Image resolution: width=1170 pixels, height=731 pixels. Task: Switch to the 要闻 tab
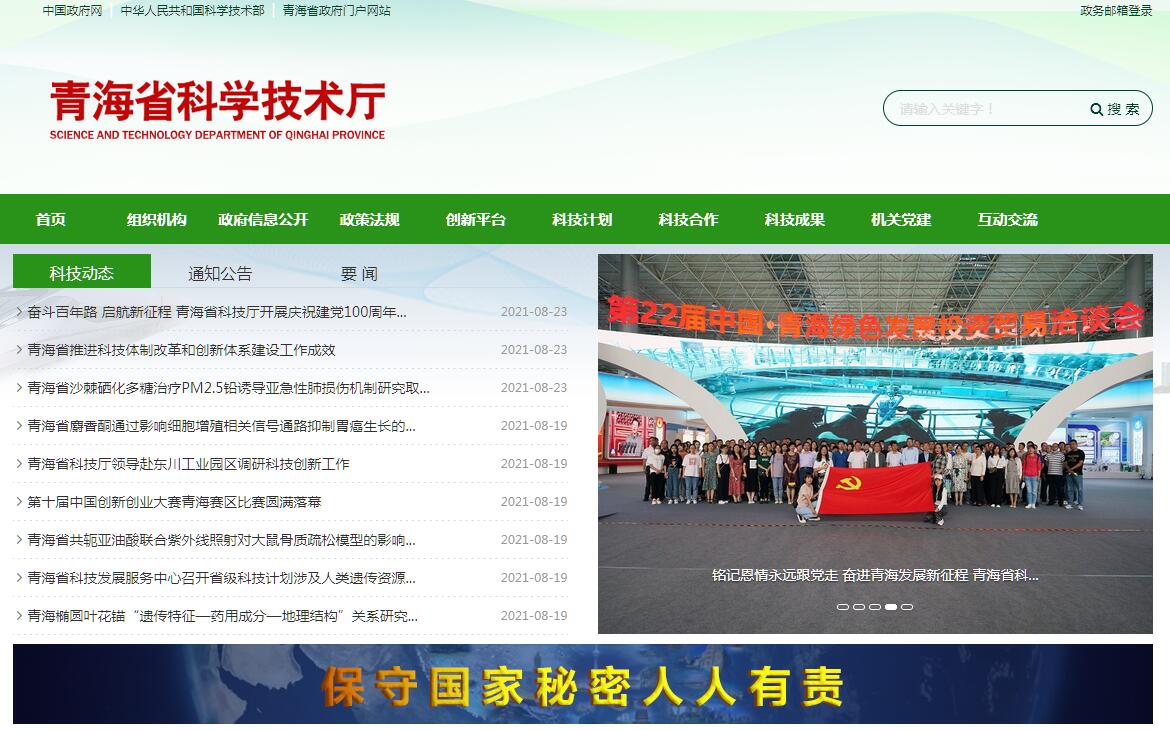[x=358, y=273]
